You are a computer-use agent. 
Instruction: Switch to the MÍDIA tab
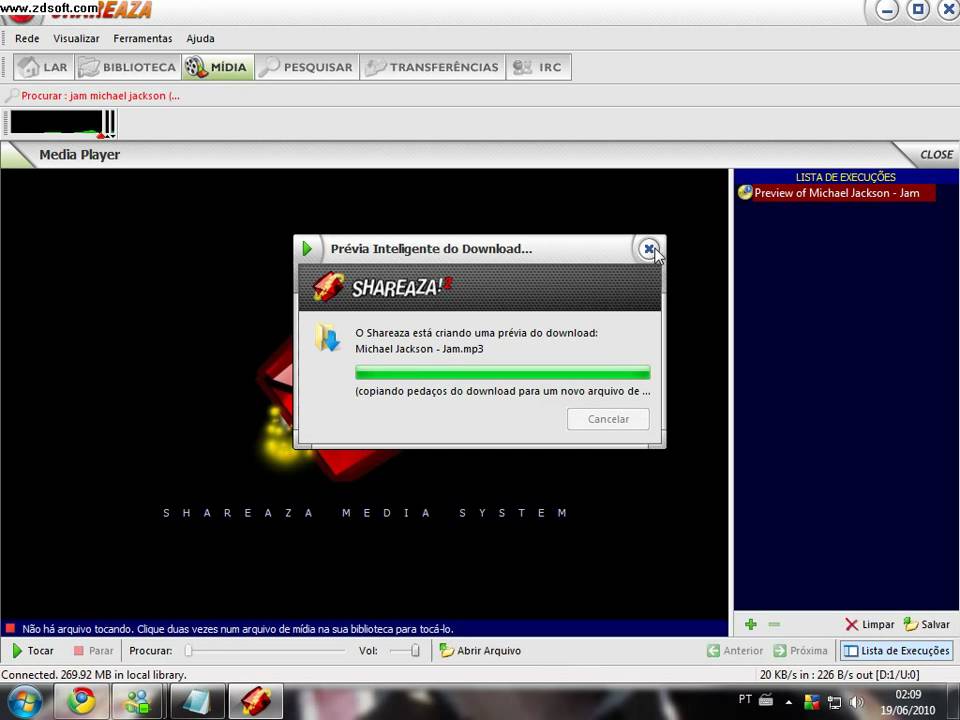click(217, 67)
